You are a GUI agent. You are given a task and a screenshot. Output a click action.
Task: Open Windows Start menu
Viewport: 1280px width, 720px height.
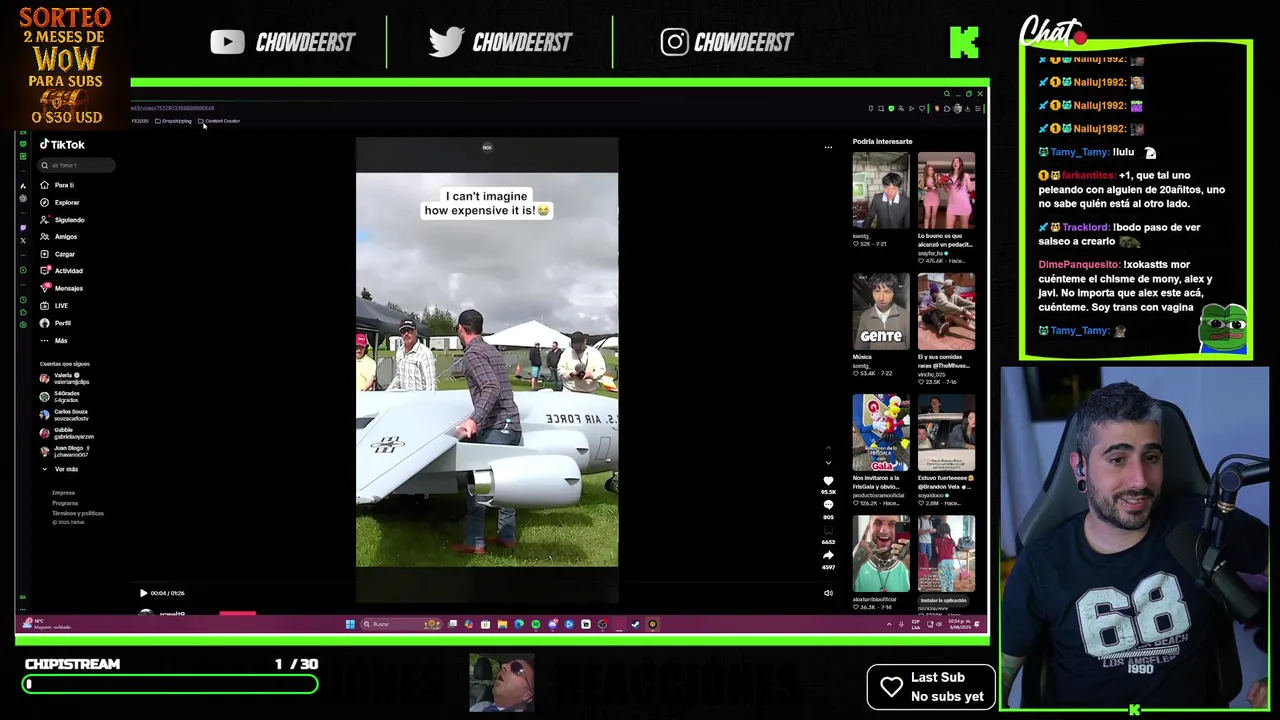click(350, 624)
